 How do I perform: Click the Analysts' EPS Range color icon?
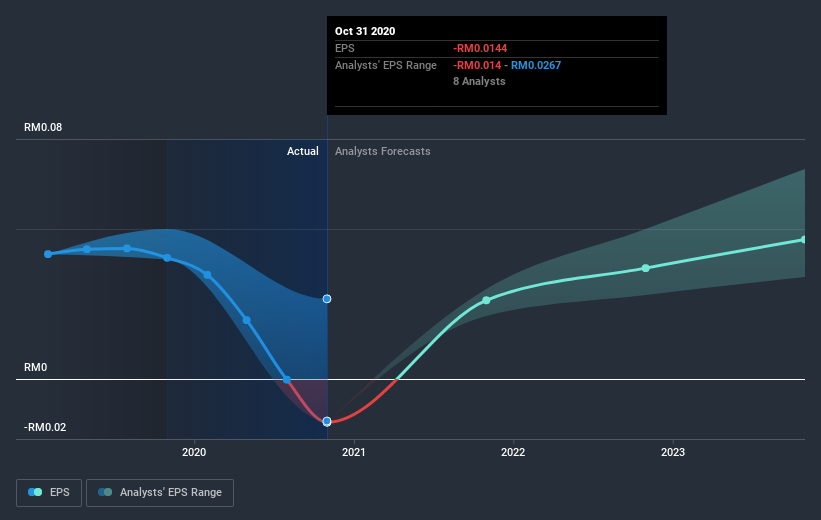point(105,492)
